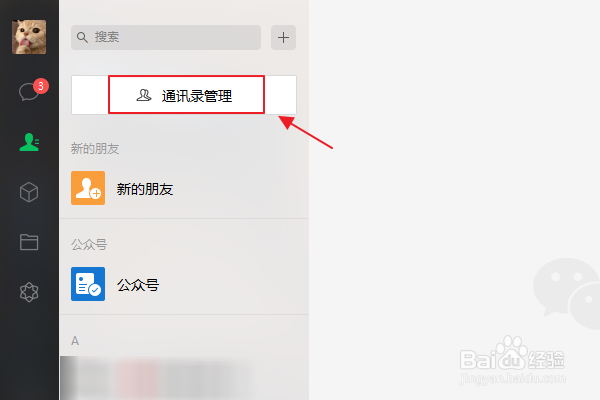Open the Files folder sidebar icon

coord(29,242)
